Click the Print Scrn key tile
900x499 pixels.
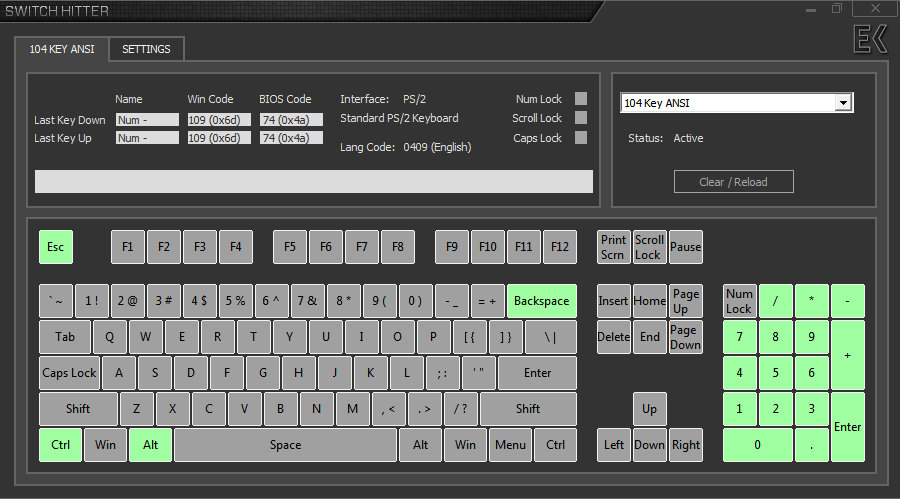click(x=613, y=247)
